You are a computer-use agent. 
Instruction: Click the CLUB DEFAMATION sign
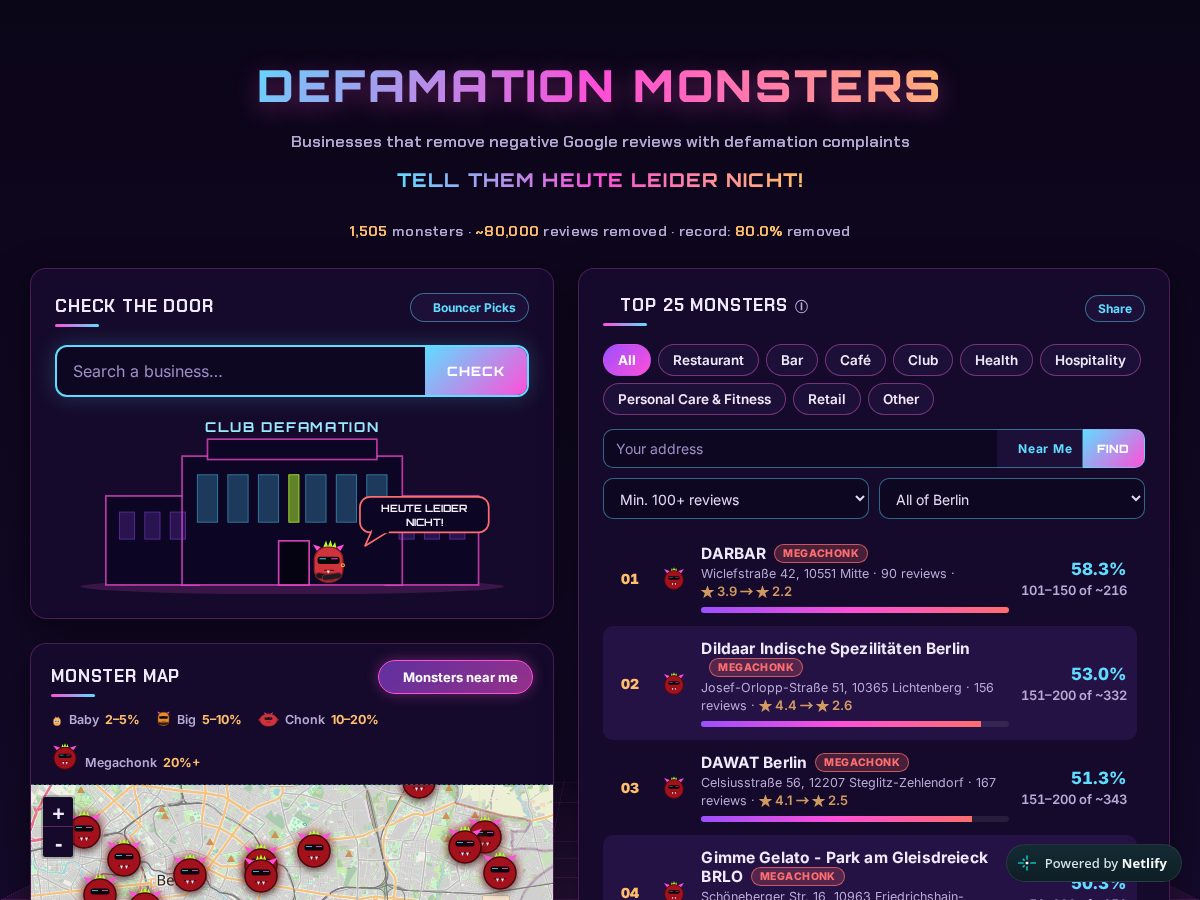[x=292, y=427]
